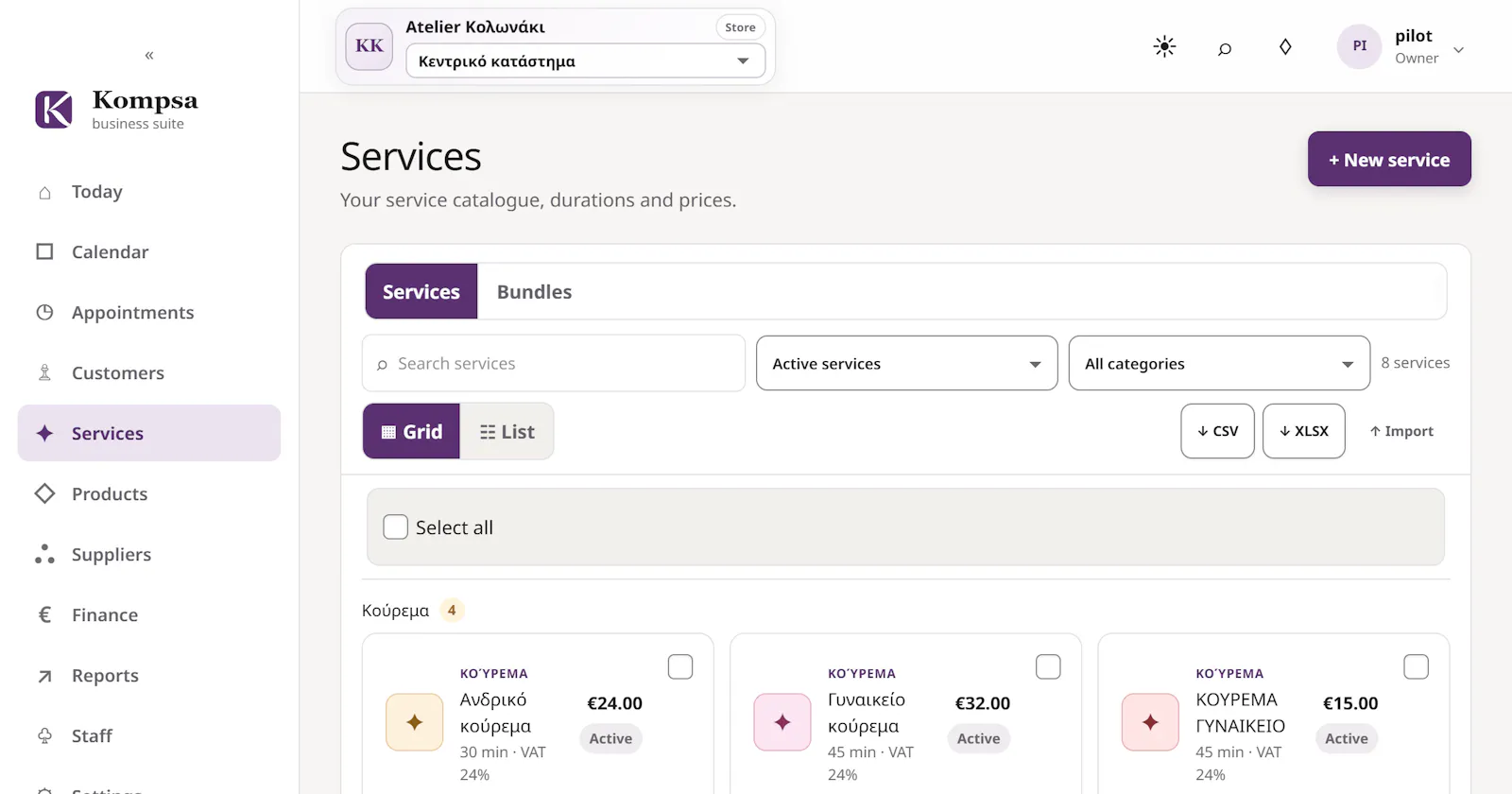Tick the checkbox on ΚΟΥΡΕΜΑ ΓΥΝΑΙΚΕΙΟ card
This screenshot has width=1512, height=794.
[x=1416, y=666]
